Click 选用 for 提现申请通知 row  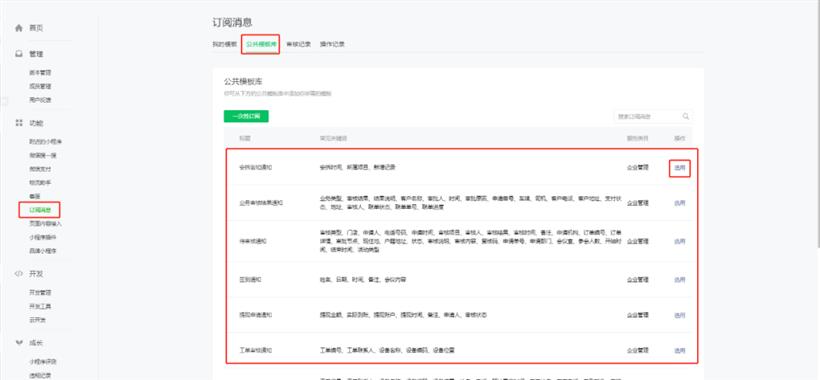pyautogui.click(x=679, y=315)
